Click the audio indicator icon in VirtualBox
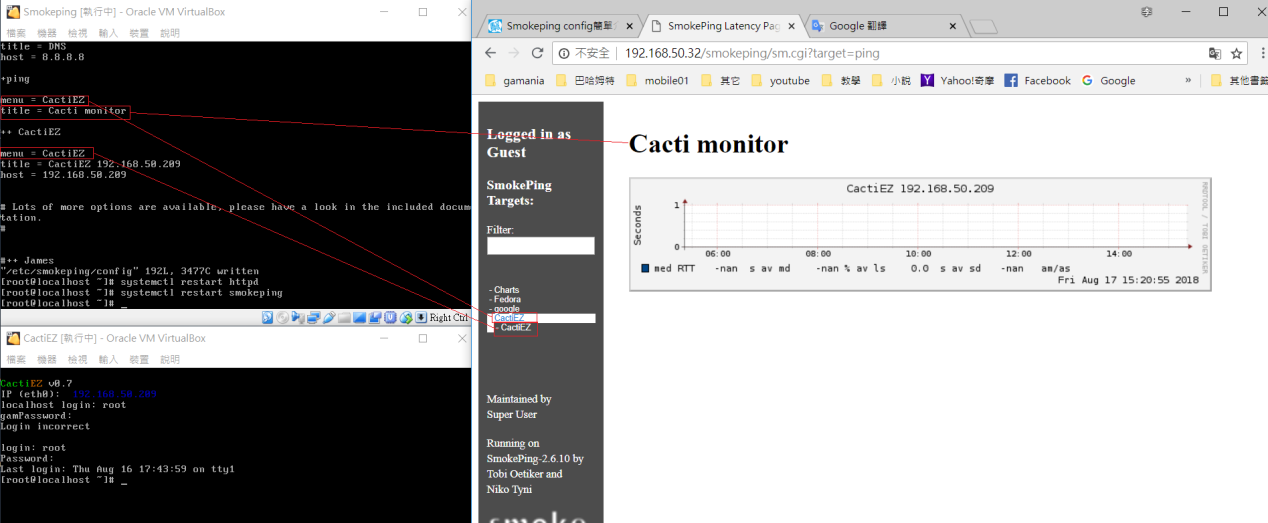Screen dimensions: 1268x523 pyautogui.click(x=298, y=318)
